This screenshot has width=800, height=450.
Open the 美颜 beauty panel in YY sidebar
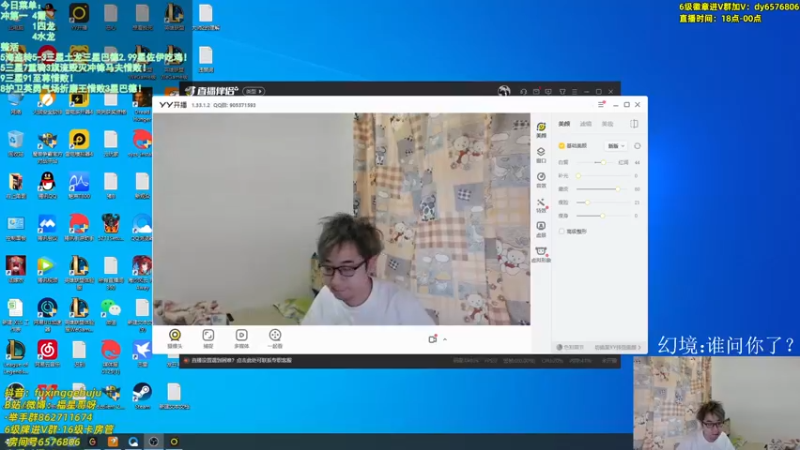[x=541, y=130]
